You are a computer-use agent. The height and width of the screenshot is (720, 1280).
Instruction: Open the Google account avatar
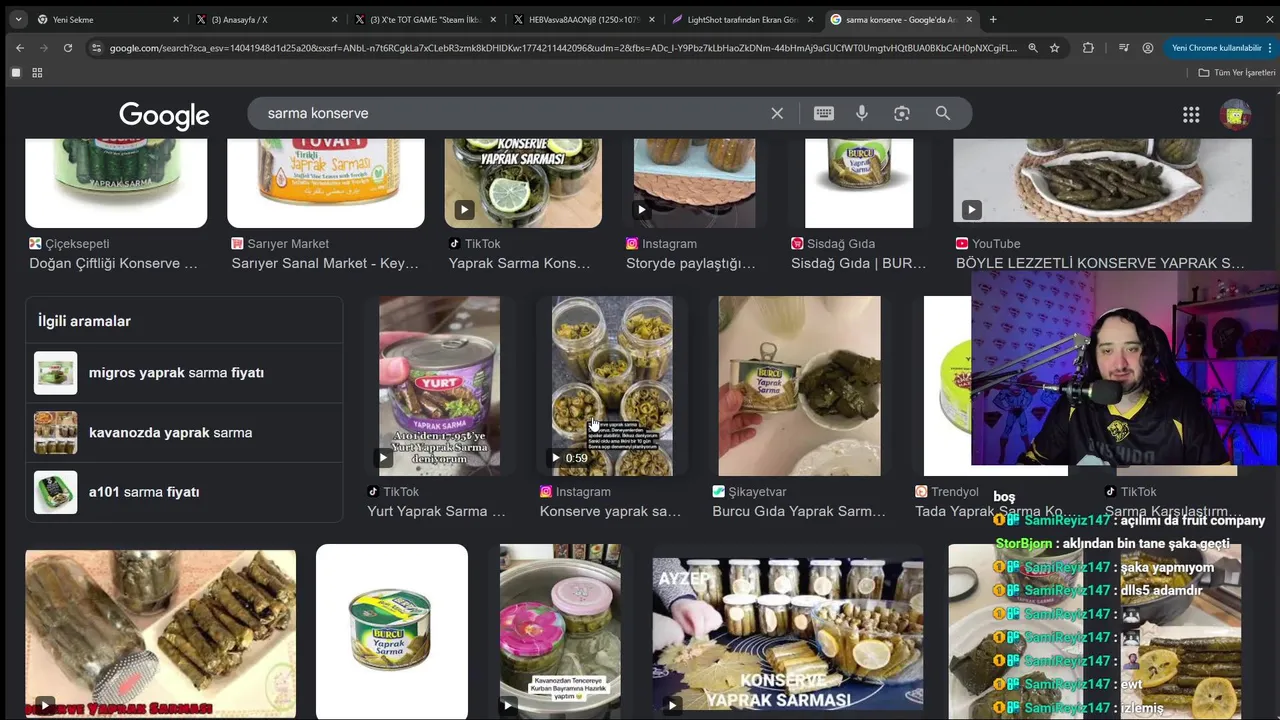coord(1235,114)
